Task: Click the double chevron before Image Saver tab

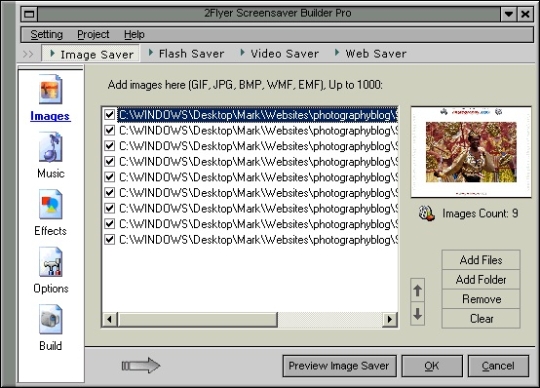Action: [28, 54]
